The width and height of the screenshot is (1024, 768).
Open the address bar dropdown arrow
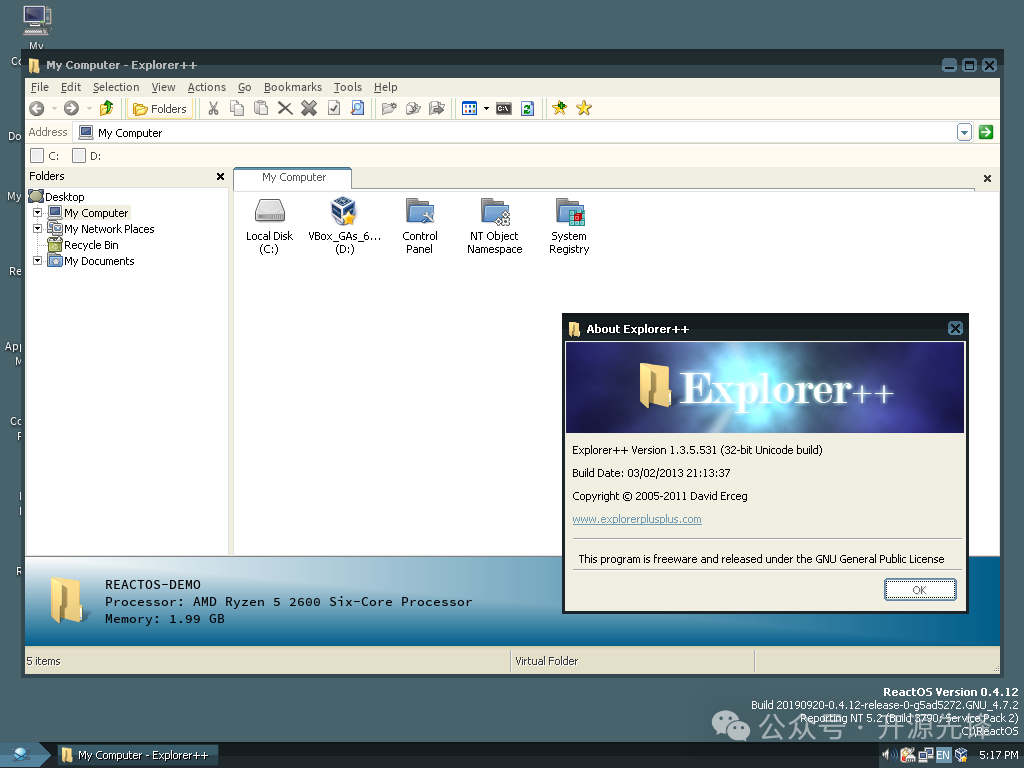click(964, 132)
